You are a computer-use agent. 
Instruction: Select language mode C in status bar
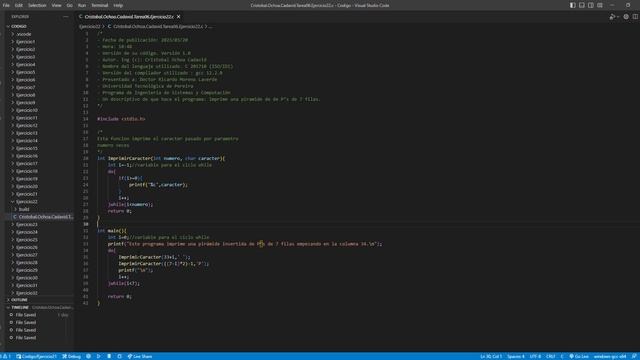click(562, 356)
